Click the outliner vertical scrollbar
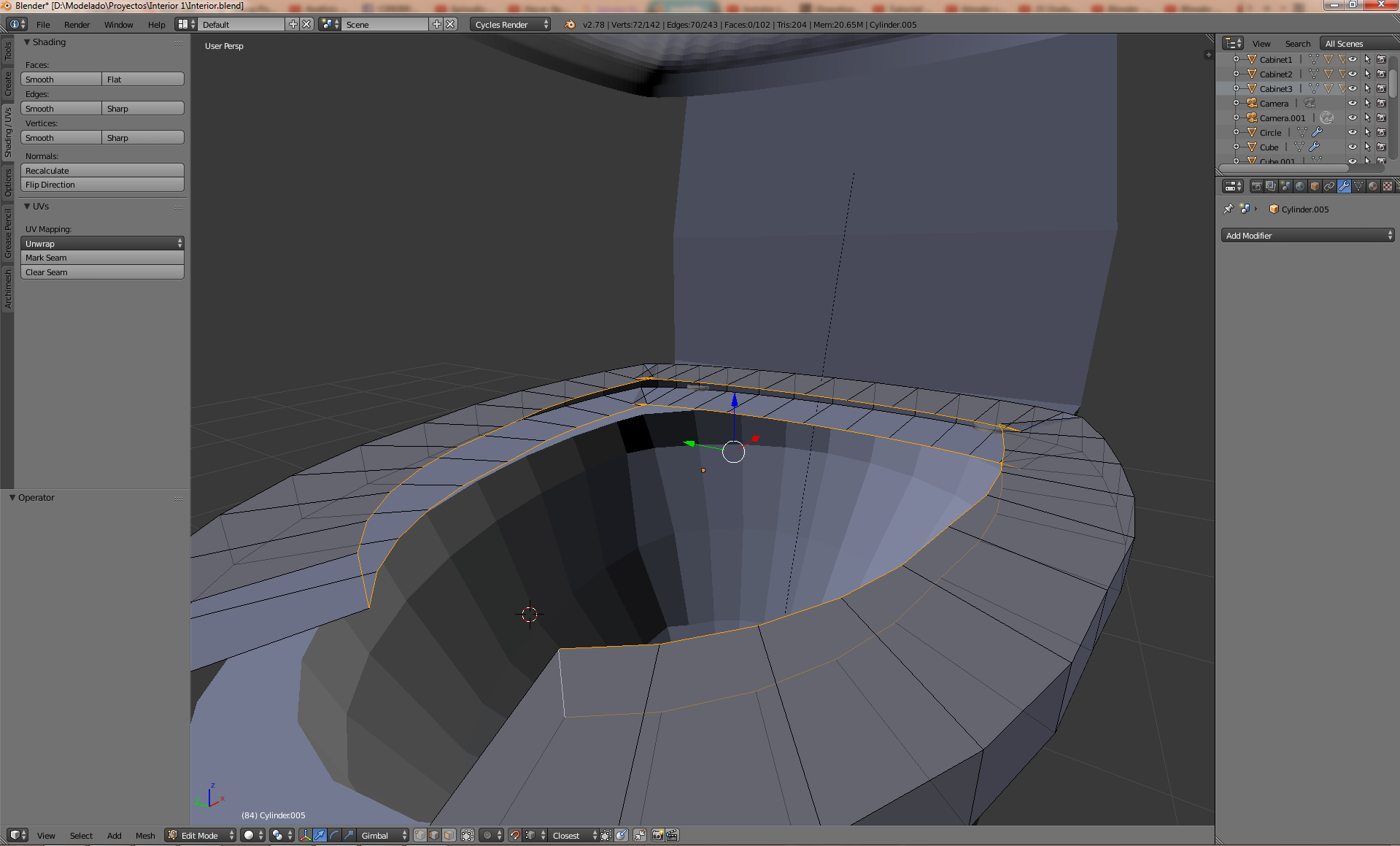 pos(1393,82)
